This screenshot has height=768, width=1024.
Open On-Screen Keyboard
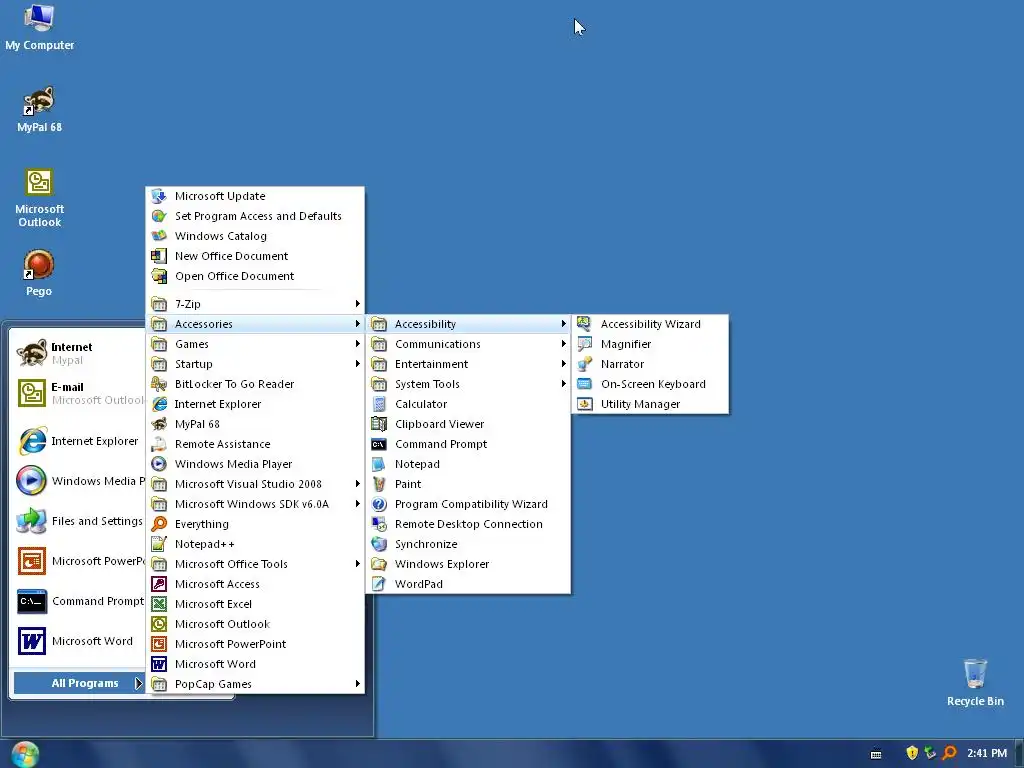coord(650,384)
